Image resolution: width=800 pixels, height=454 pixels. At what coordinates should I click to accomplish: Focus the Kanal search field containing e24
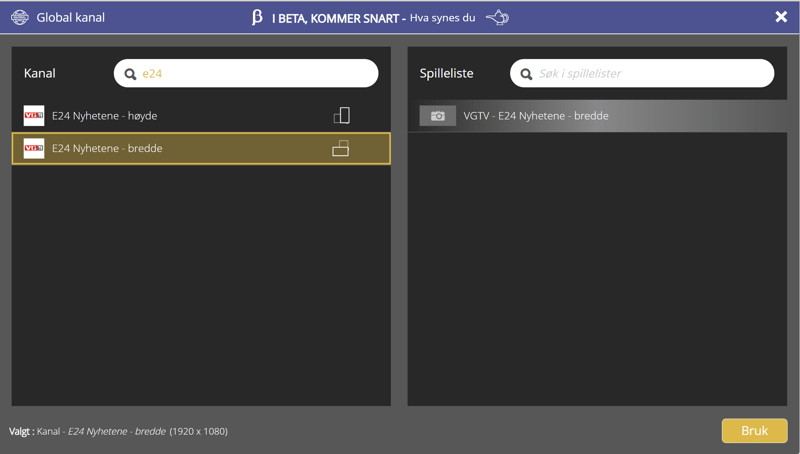coord(246,73)
